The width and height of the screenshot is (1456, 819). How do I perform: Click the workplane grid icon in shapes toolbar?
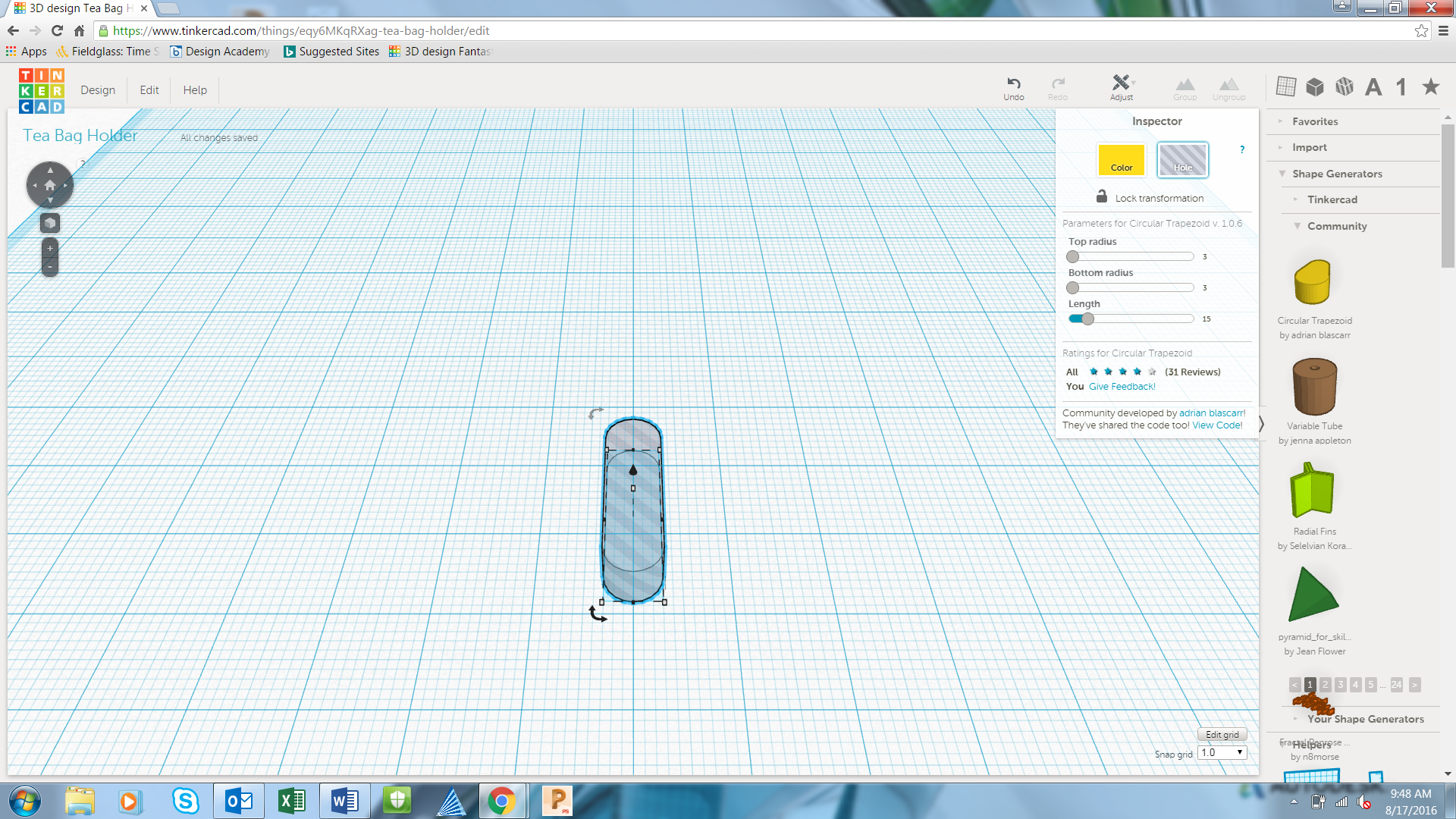coord(1285,86)
